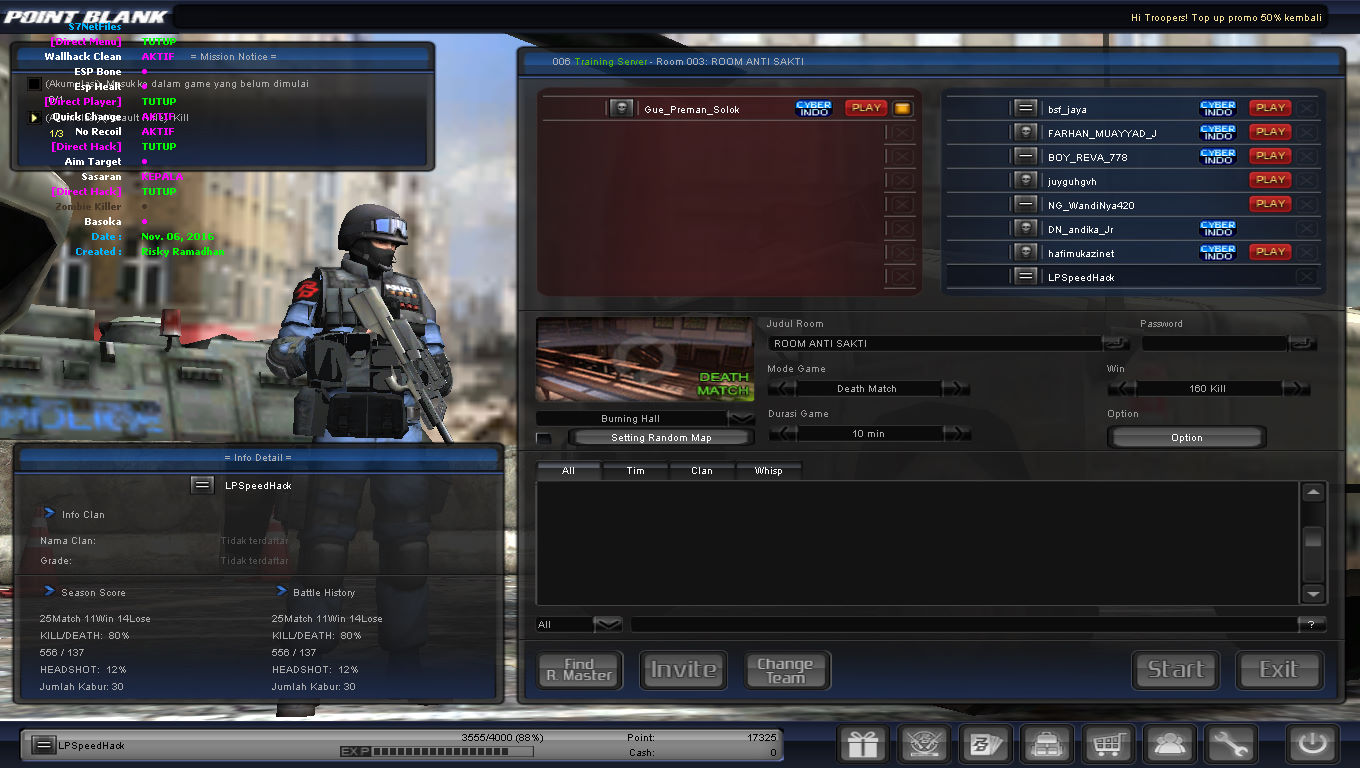
Task: Click the chat scrollbar up arrow
Action: (1313, 492)
